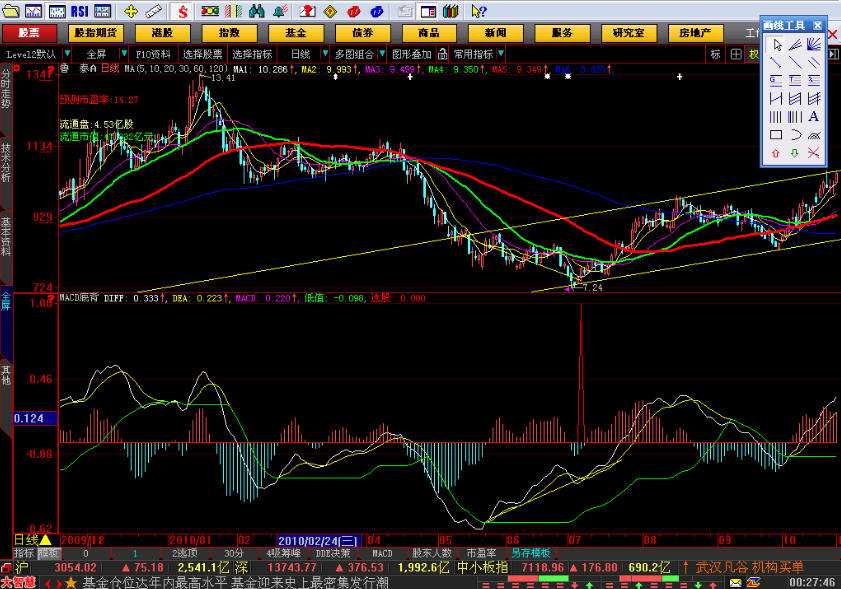This screenshot has width=841, height=589.
Task: Insert red up arrow marker tool
Action: (776, 153)
